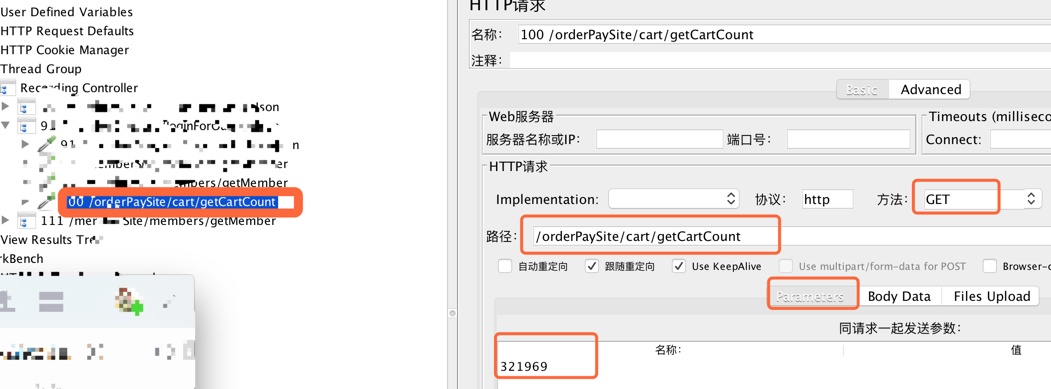Switch to the Basic tab
The width and height of the screenshot is (1051, 389).
[x=862, y=89]
